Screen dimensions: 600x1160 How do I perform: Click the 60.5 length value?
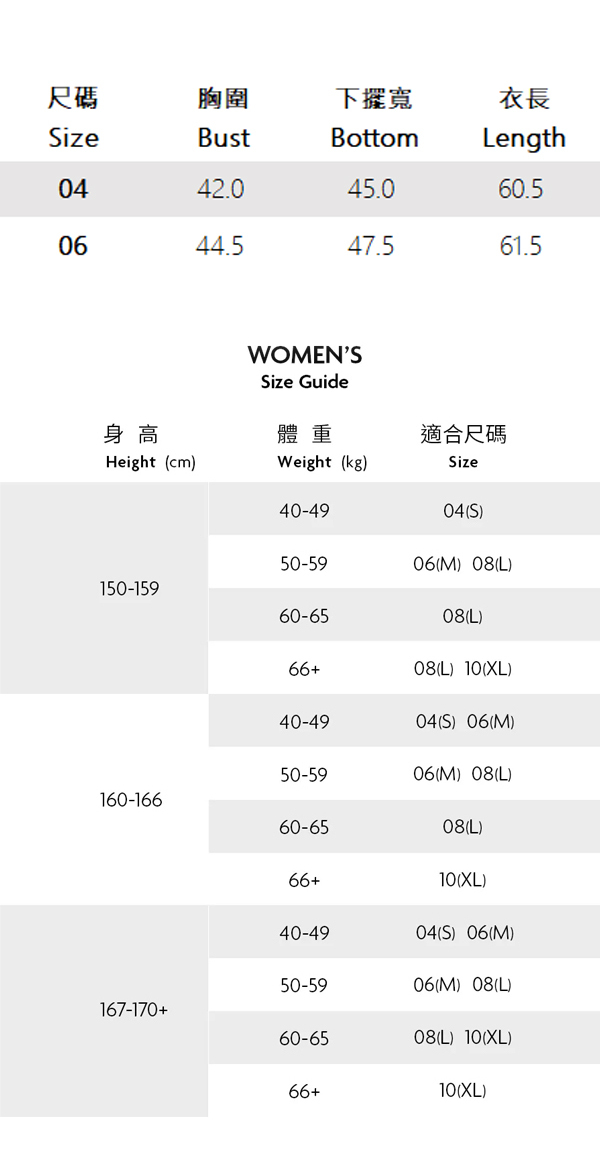point(521,189)
